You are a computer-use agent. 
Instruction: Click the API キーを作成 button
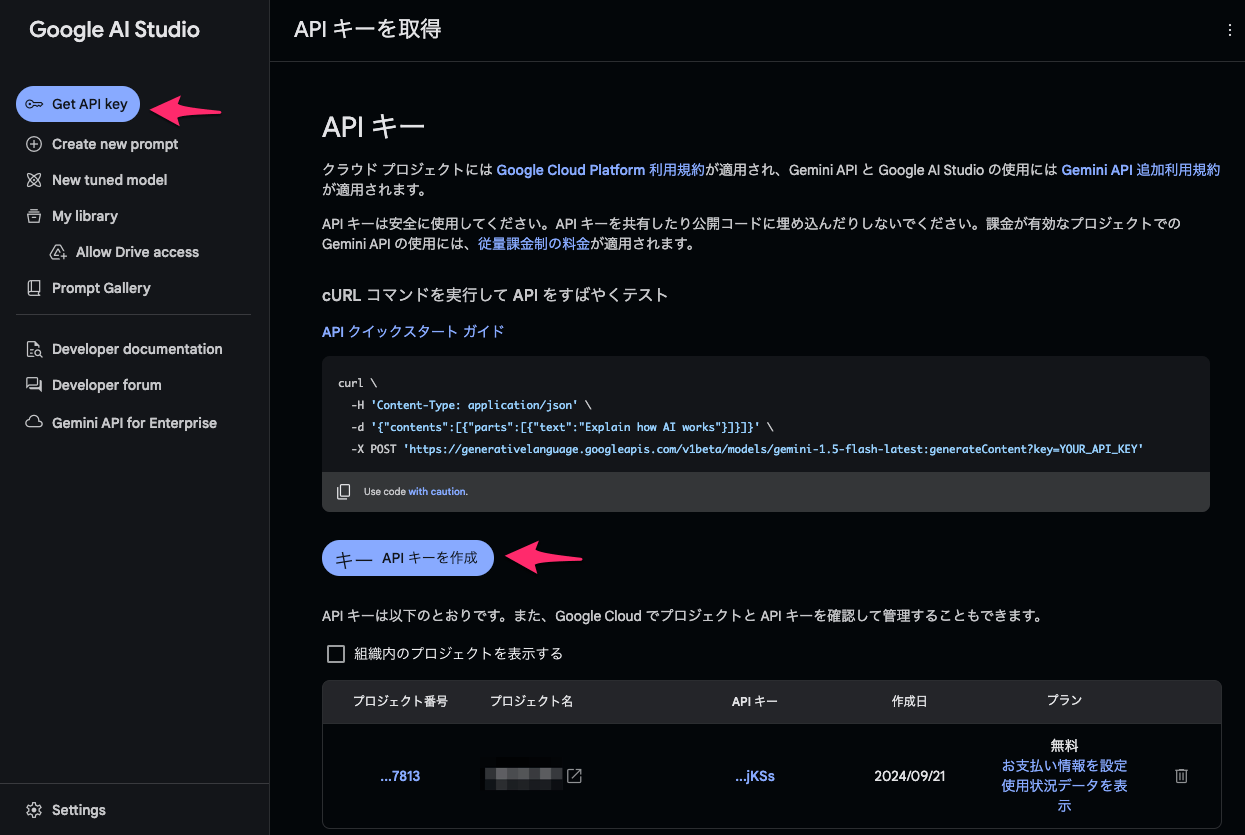tap(408, 558)
